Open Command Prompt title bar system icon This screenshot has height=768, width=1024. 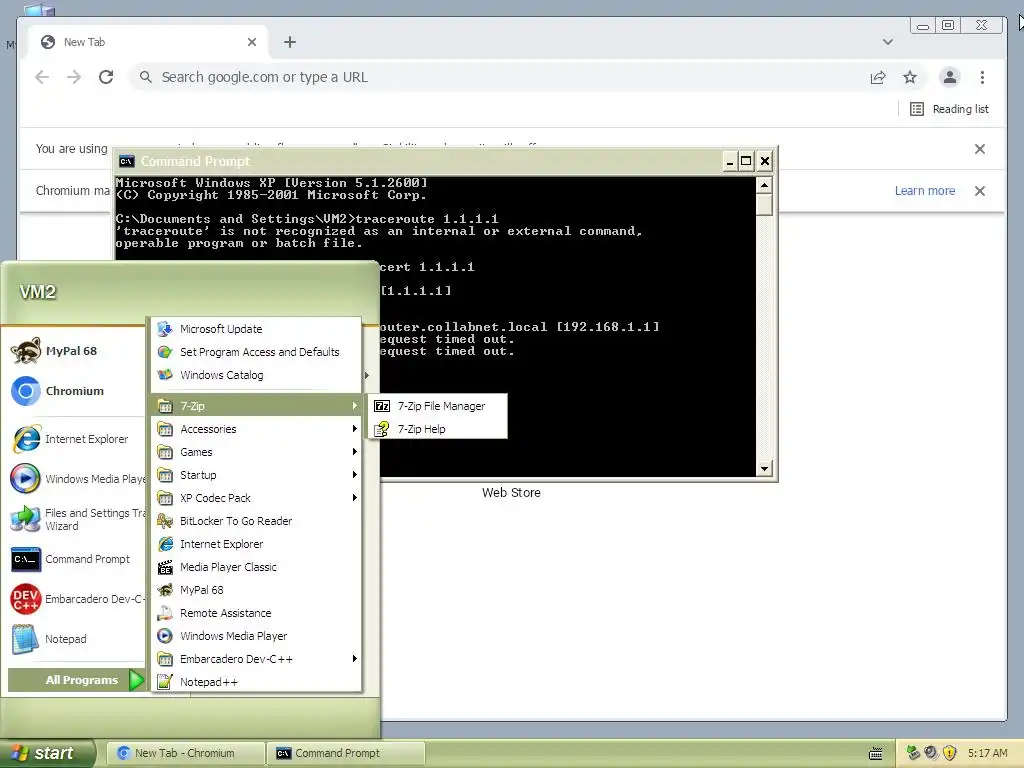tap(127, 161)
